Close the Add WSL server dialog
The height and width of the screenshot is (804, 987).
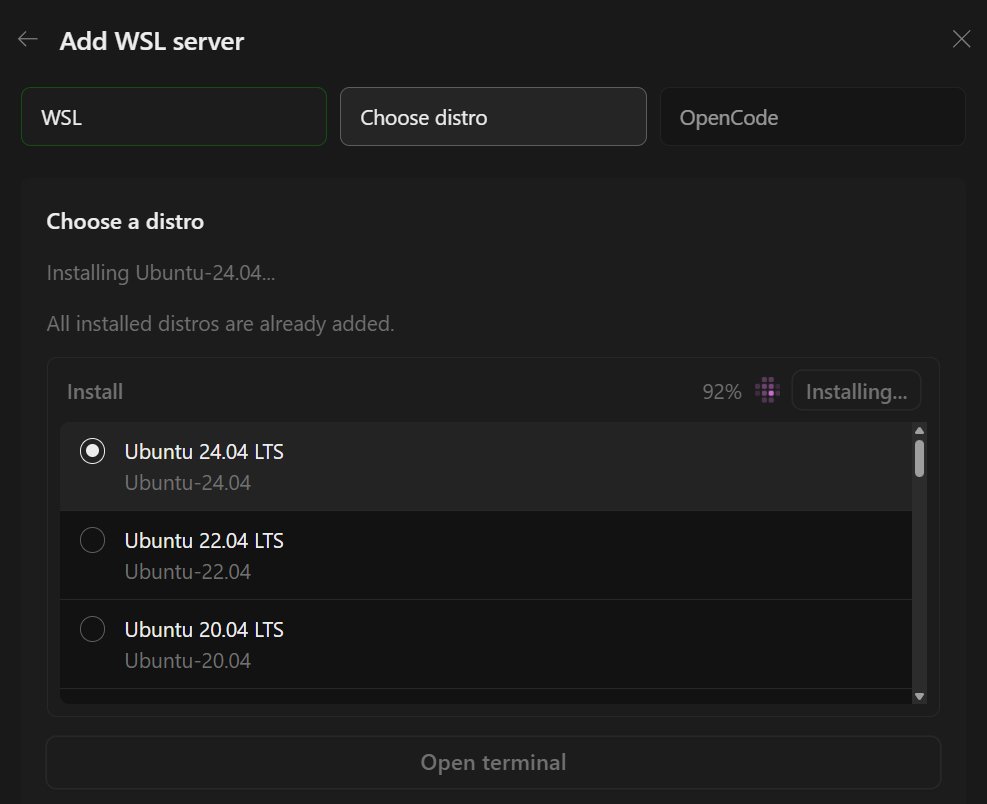point(961,39)
